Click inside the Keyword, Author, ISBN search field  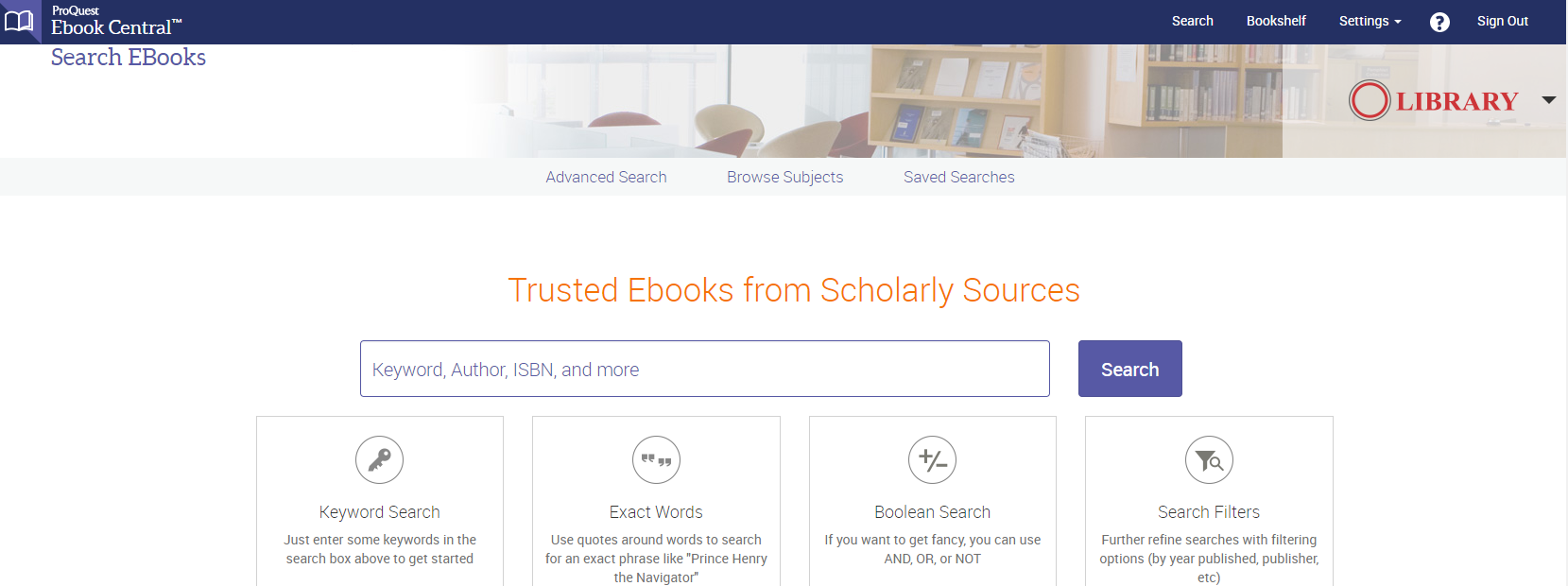tap(704, 369)
